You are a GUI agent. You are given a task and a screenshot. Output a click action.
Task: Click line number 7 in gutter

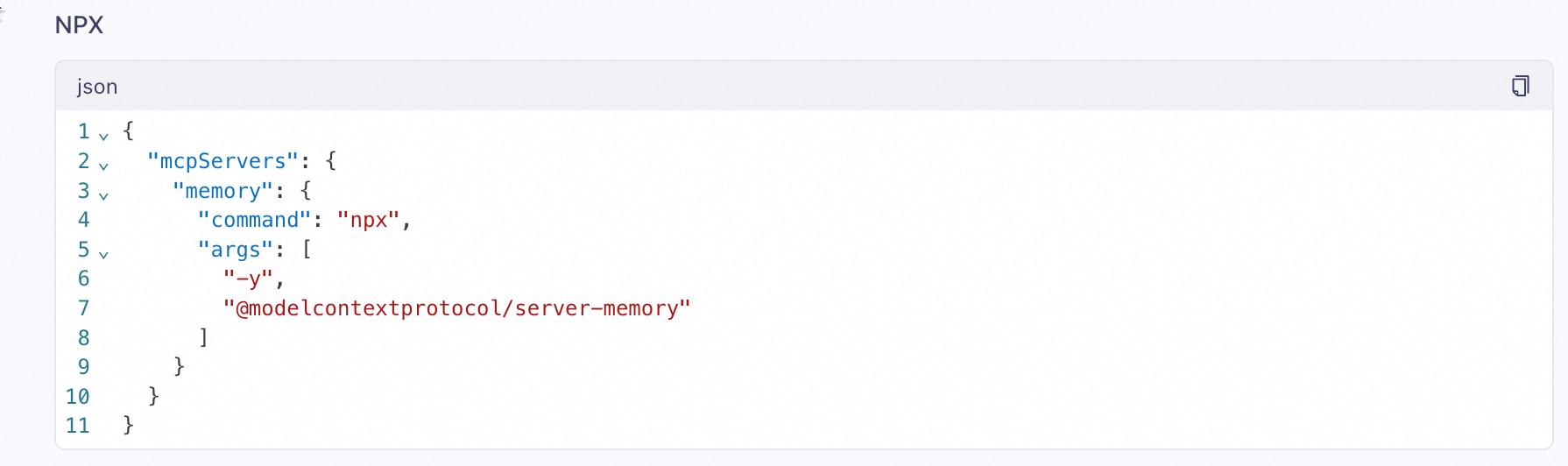84,308
